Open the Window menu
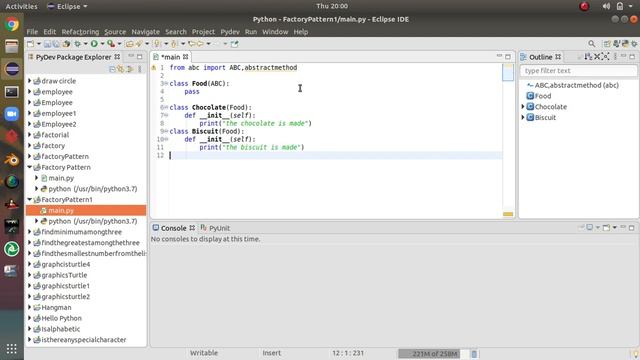 275,31
